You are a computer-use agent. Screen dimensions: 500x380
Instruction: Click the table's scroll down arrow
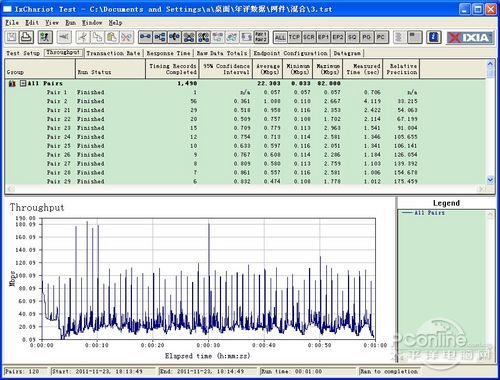point(490,180)
